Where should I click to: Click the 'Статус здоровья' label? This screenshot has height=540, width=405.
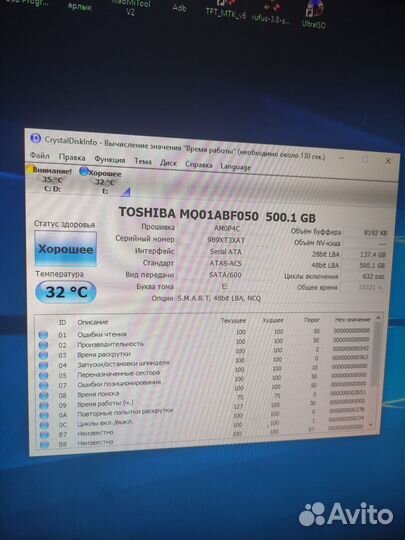64,224
